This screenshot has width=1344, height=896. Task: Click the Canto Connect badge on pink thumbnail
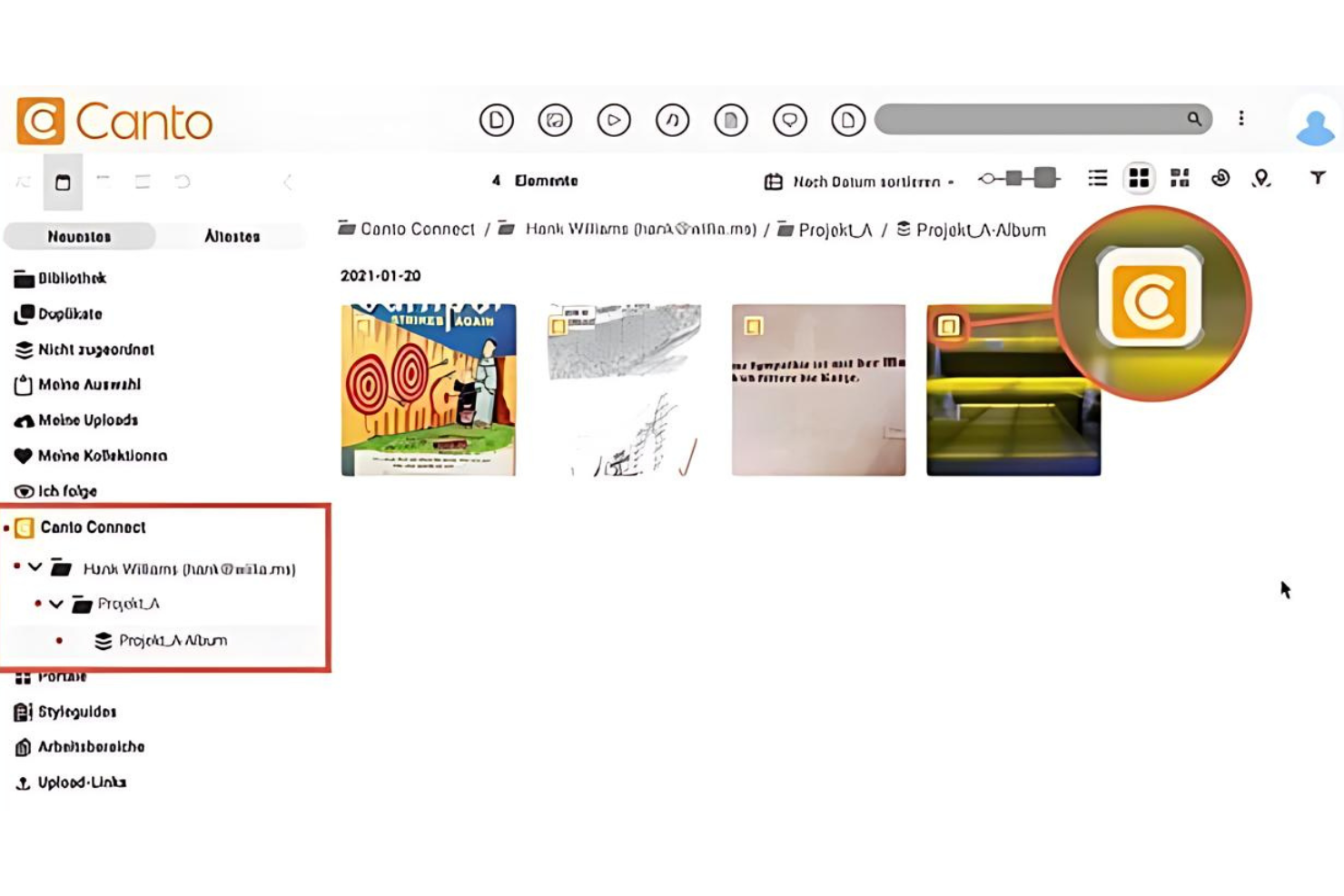753,326
